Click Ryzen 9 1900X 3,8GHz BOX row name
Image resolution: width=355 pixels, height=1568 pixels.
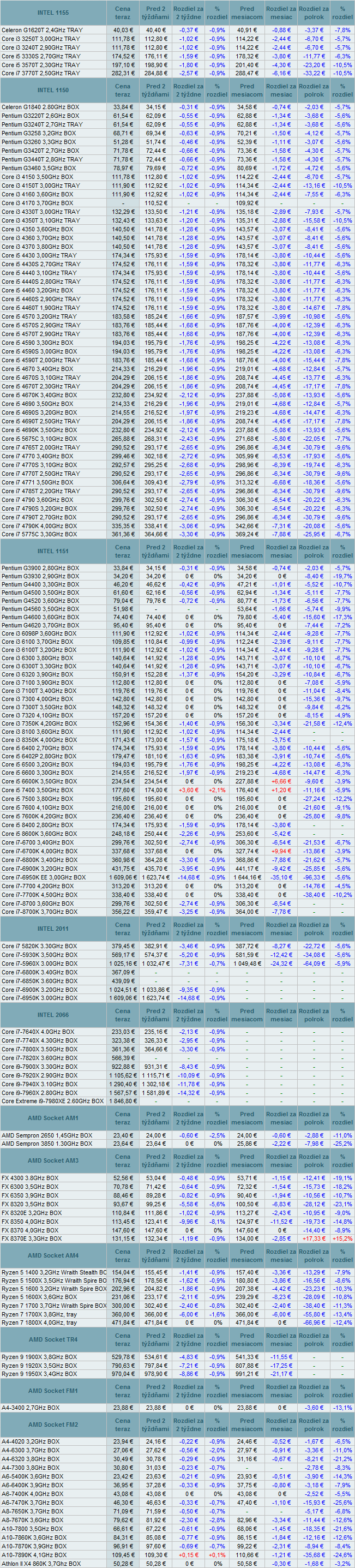pyautogui.click(x=39, y=1357)
